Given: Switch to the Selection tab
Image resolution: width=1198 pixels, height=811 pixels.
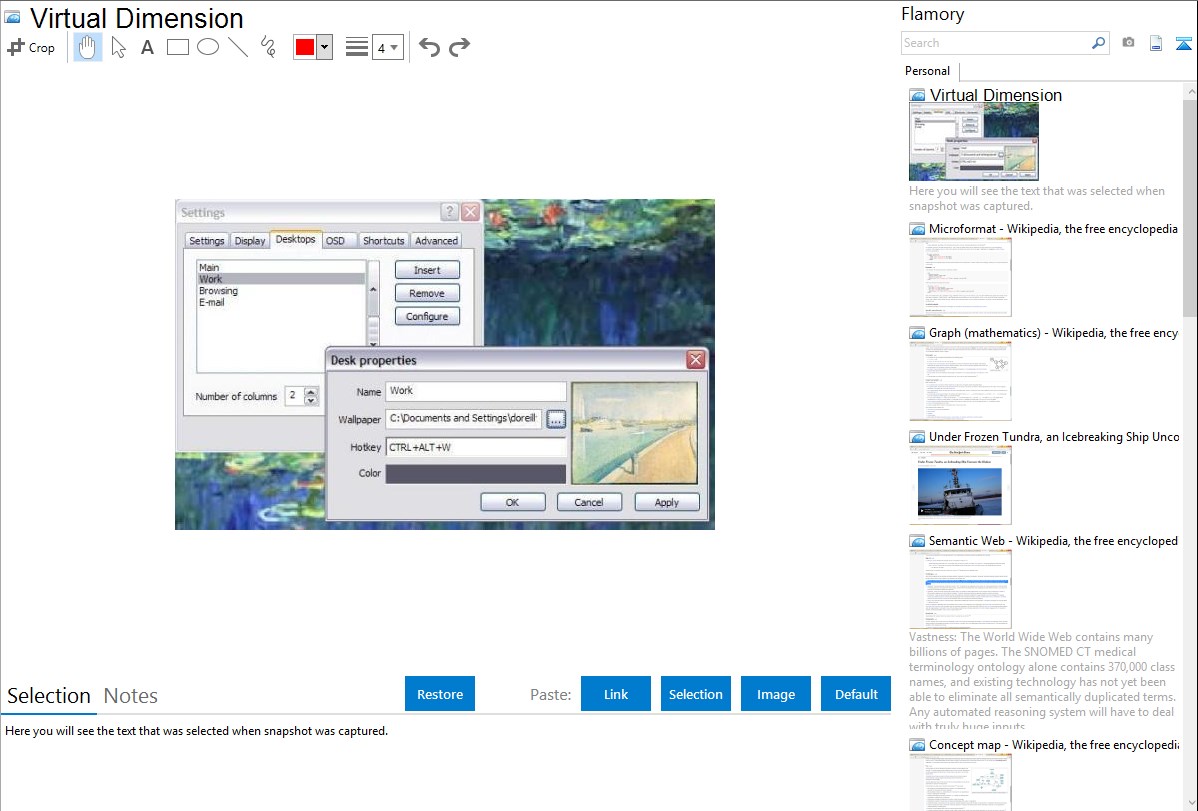Looking at the screenshot, I should 49,696.
